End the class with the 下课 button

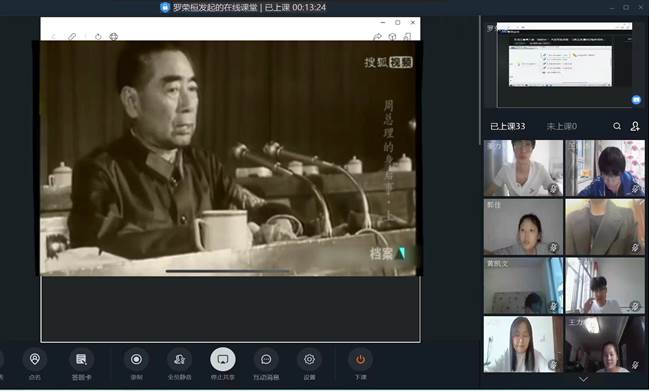[360, 360]
